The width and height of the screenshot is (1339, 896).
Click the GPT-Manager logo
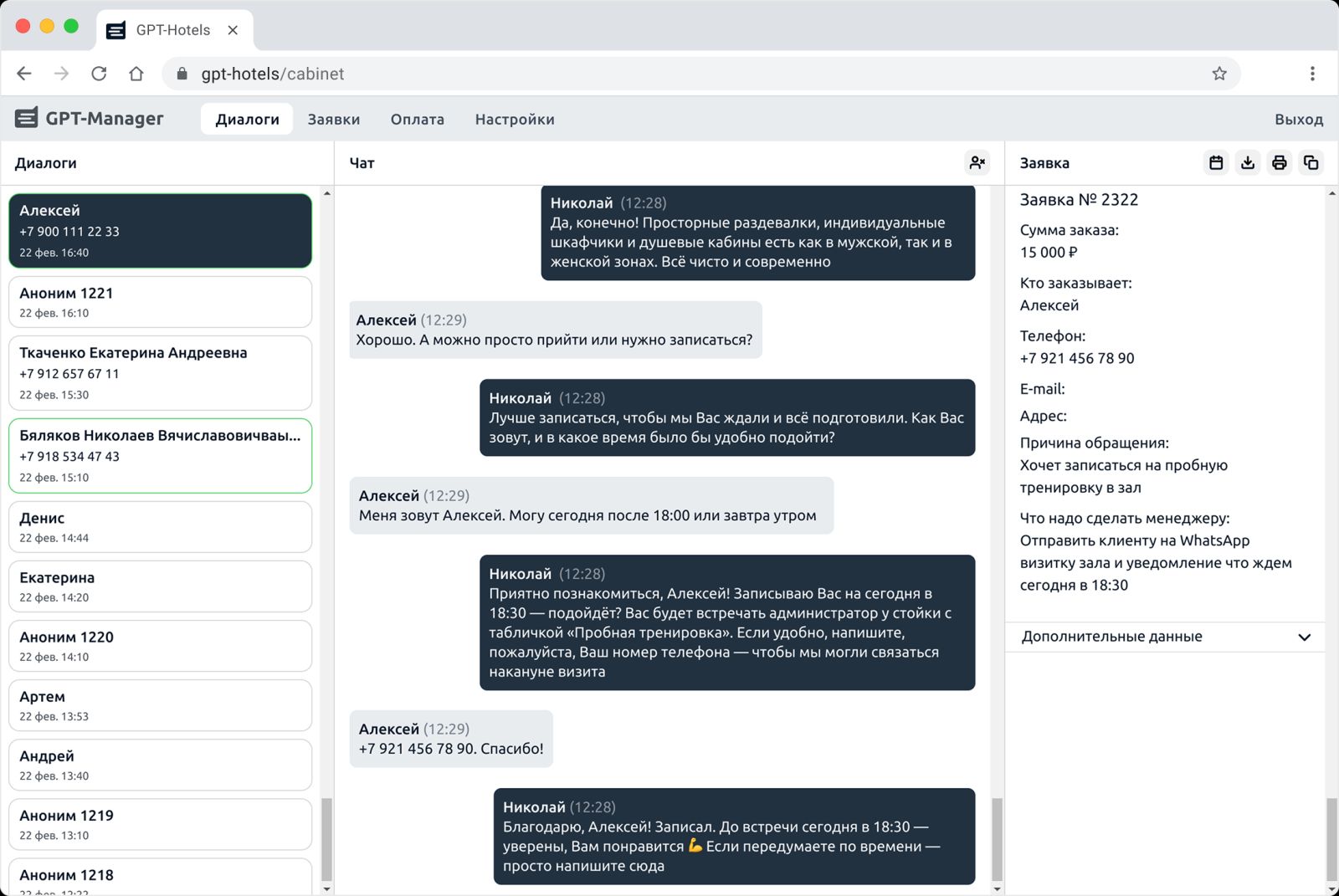(90, 119)
